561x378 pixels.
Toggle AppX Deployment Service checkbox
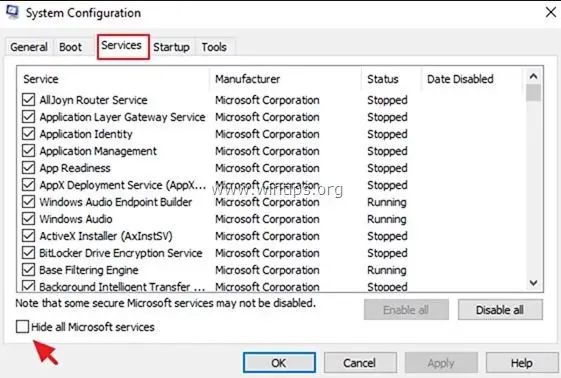(x=28, y=185)
